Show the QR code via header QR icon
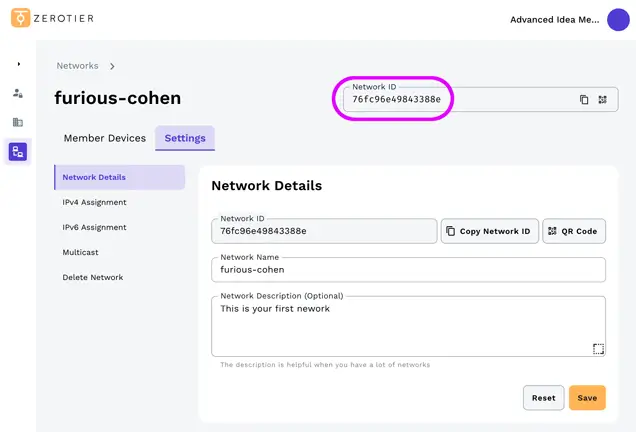The height and width of the screenshot is (432, 636). pyautogui.click(x=602, y=99)
